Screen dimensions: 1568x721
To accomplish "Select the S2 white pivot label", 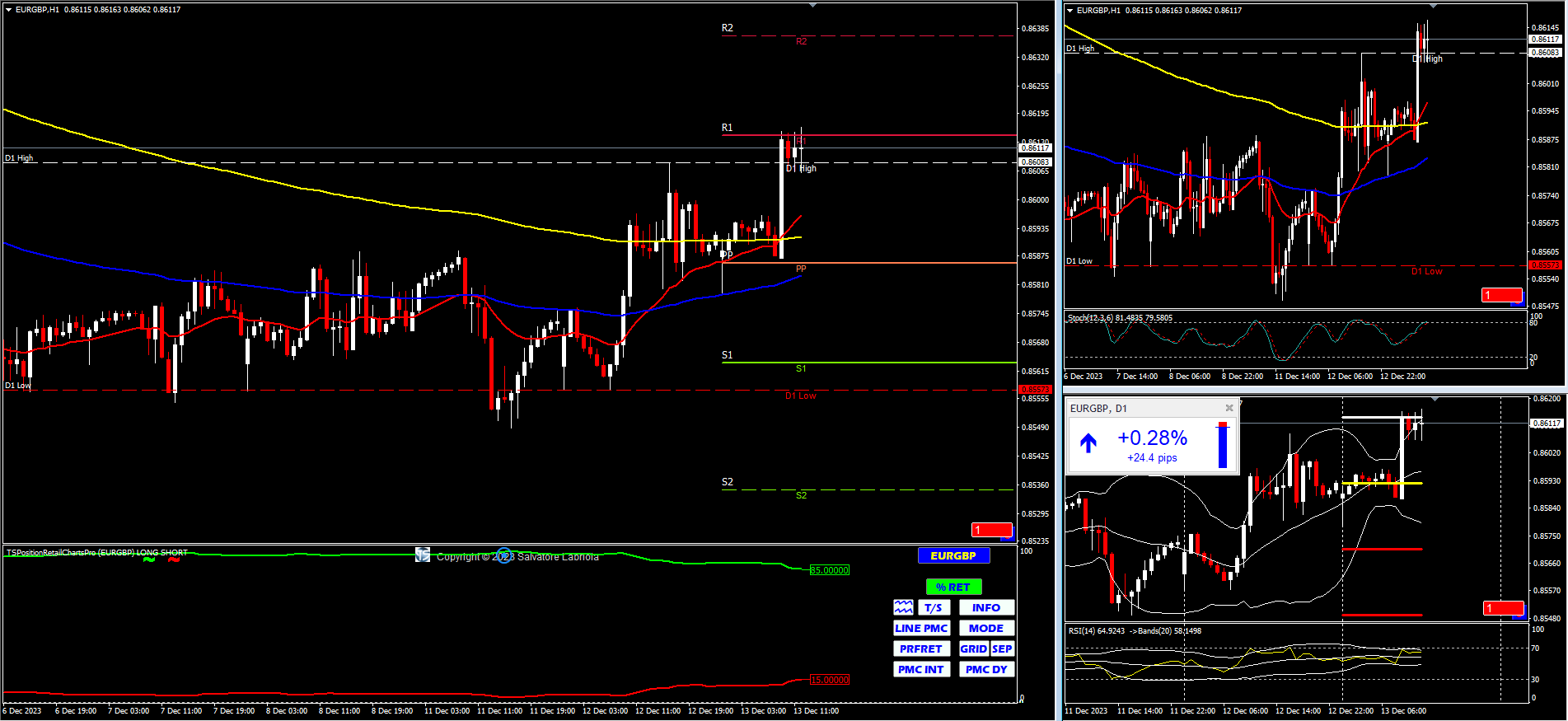I will tap(727, 482).
